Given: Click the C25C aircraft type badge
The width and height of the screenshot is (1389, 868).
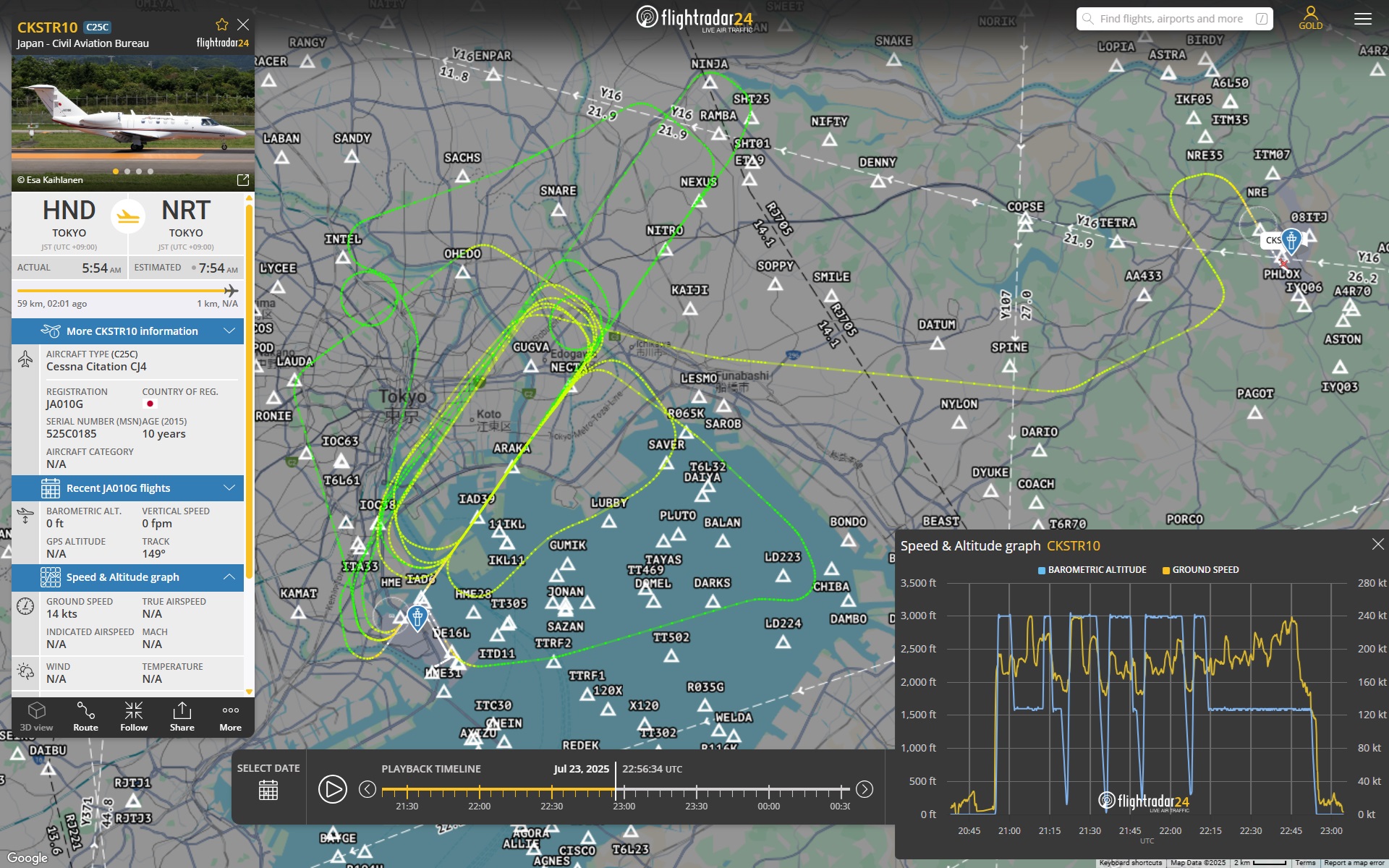Looking at the screenshot, I should 97,27.
